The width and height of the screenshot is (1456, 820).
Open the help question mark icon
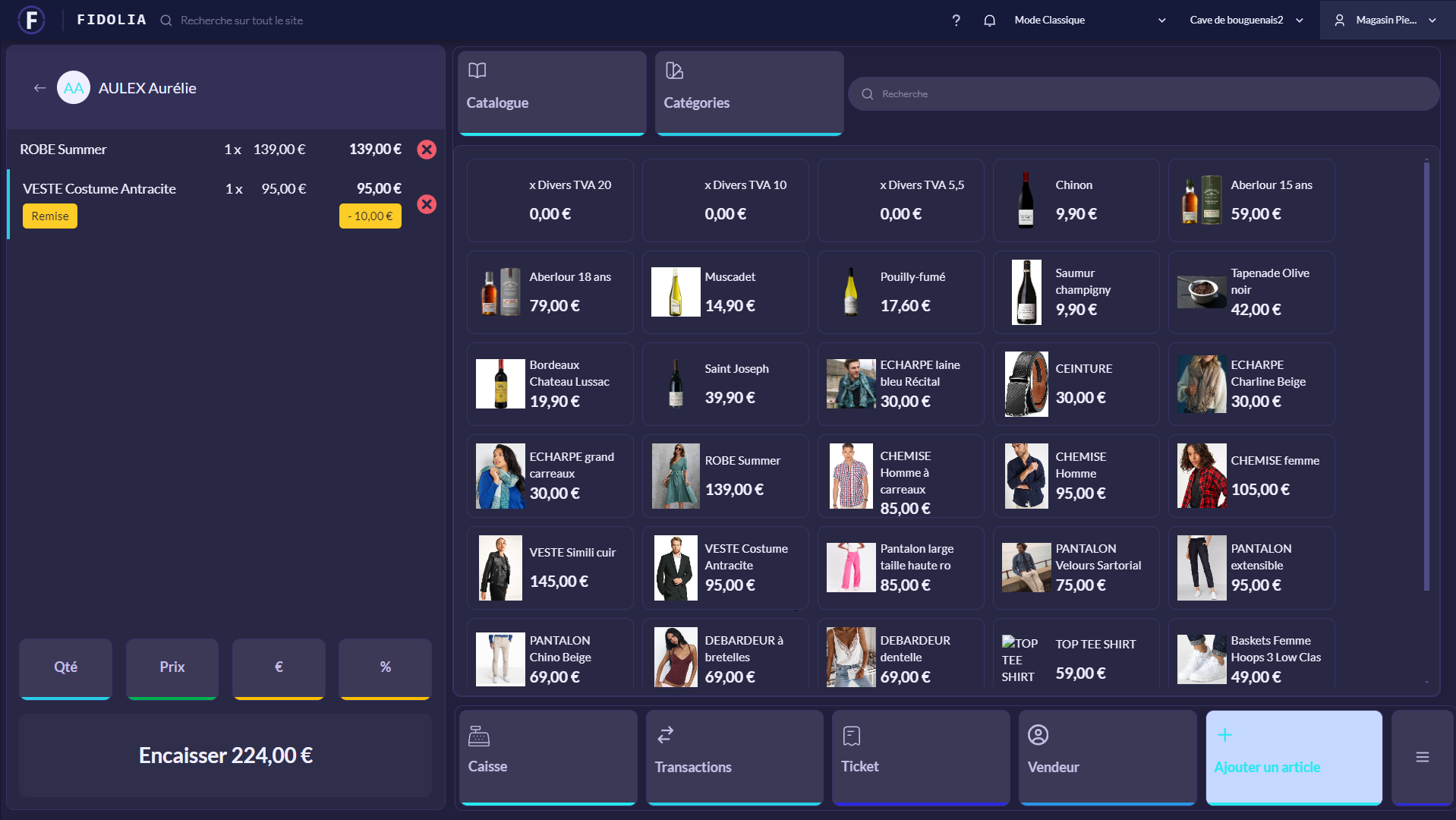tap(956, 20)
